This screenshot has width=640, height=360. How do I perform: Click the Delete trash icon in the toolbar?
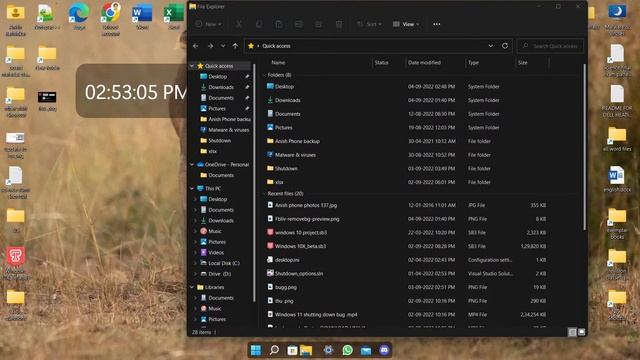click(339, 24)
